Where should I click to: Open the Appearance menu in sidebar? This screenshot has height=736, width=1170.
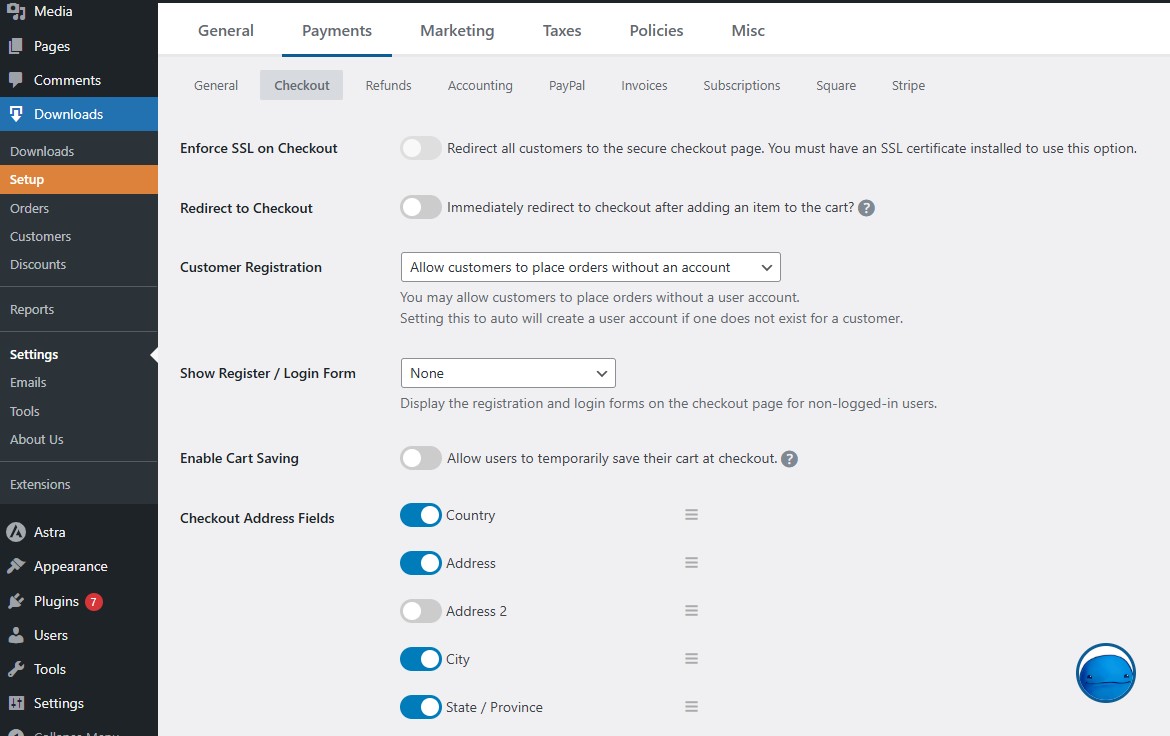point(70,566)
